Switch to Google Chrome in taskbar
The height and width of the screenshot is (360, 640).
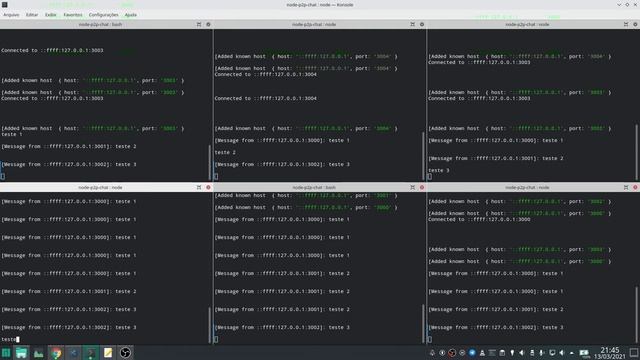click(x=56, y=353)
